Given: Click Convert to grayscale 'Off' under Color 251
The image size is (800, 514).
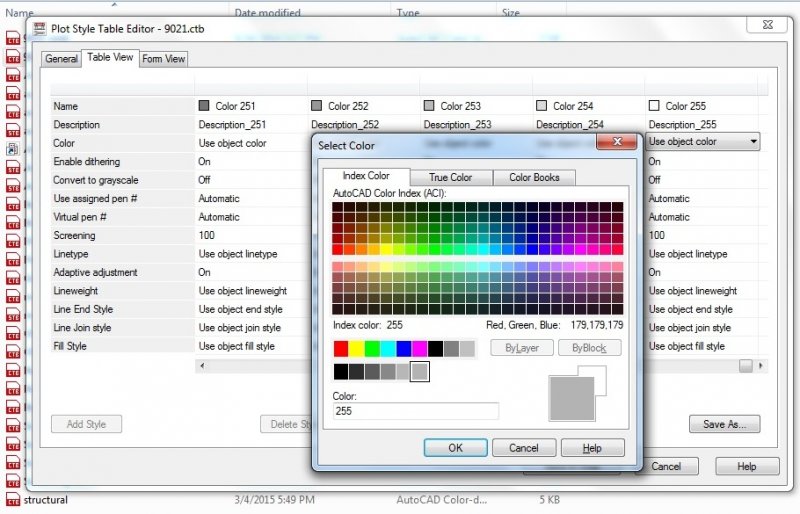Looking at the screenshot, I should point(204,180).
